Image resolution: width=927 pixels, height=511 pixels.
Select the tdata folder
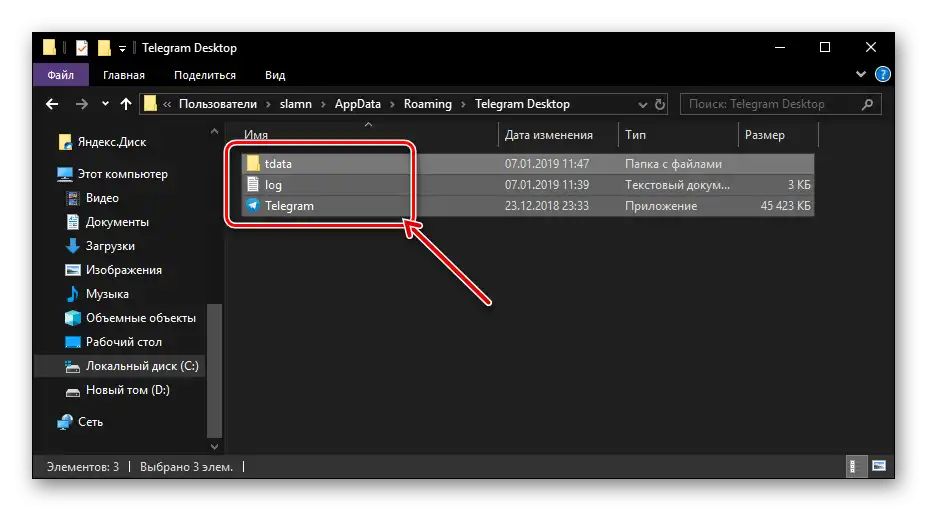pyautogui.click(x=527, y=164)
